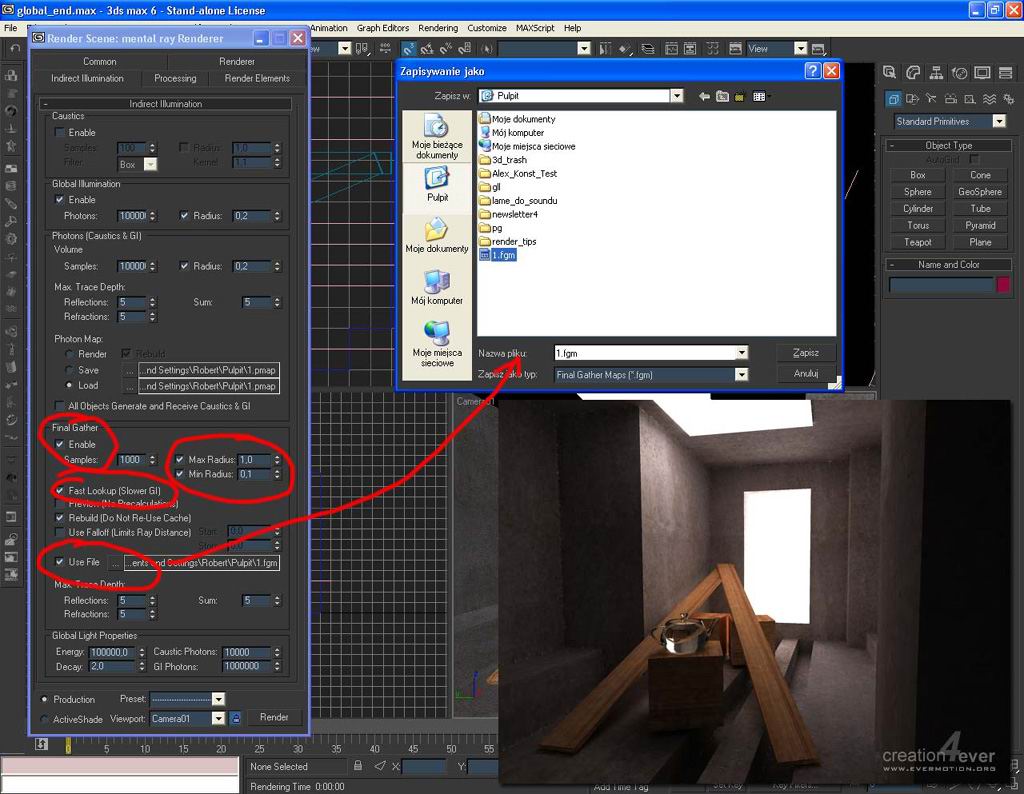
Task: Select the ActiveShade radio button
Action: (x=44, y=719)
